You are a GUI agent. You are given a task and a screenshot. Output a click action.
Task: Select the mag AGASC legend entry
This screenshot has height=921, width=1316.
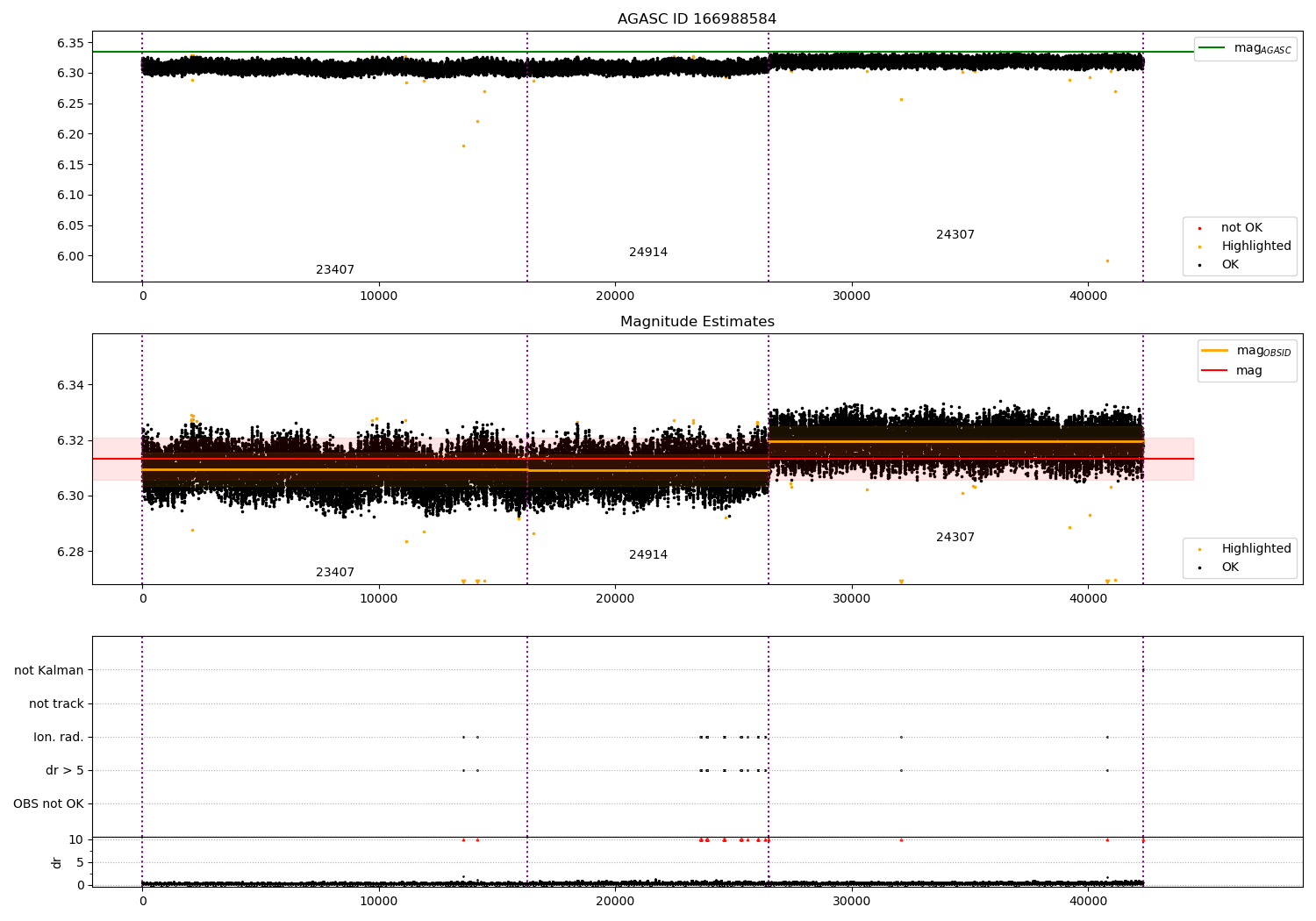1245,48
